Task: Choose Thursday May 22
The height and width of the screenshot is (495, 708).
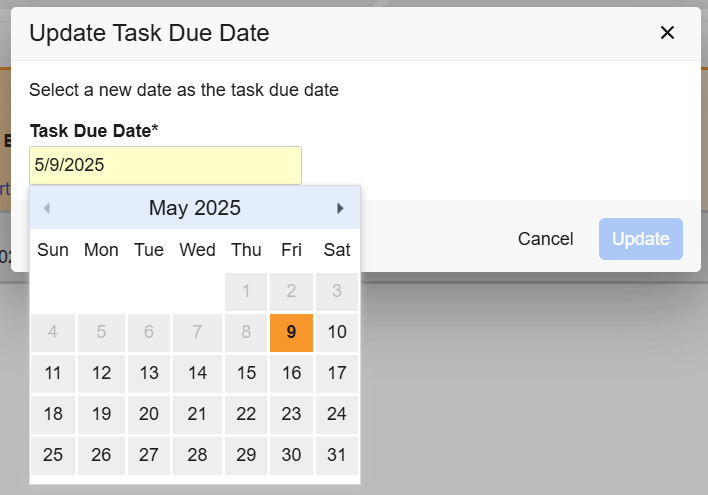Action: pyautogui.click(x=245, y=414)
